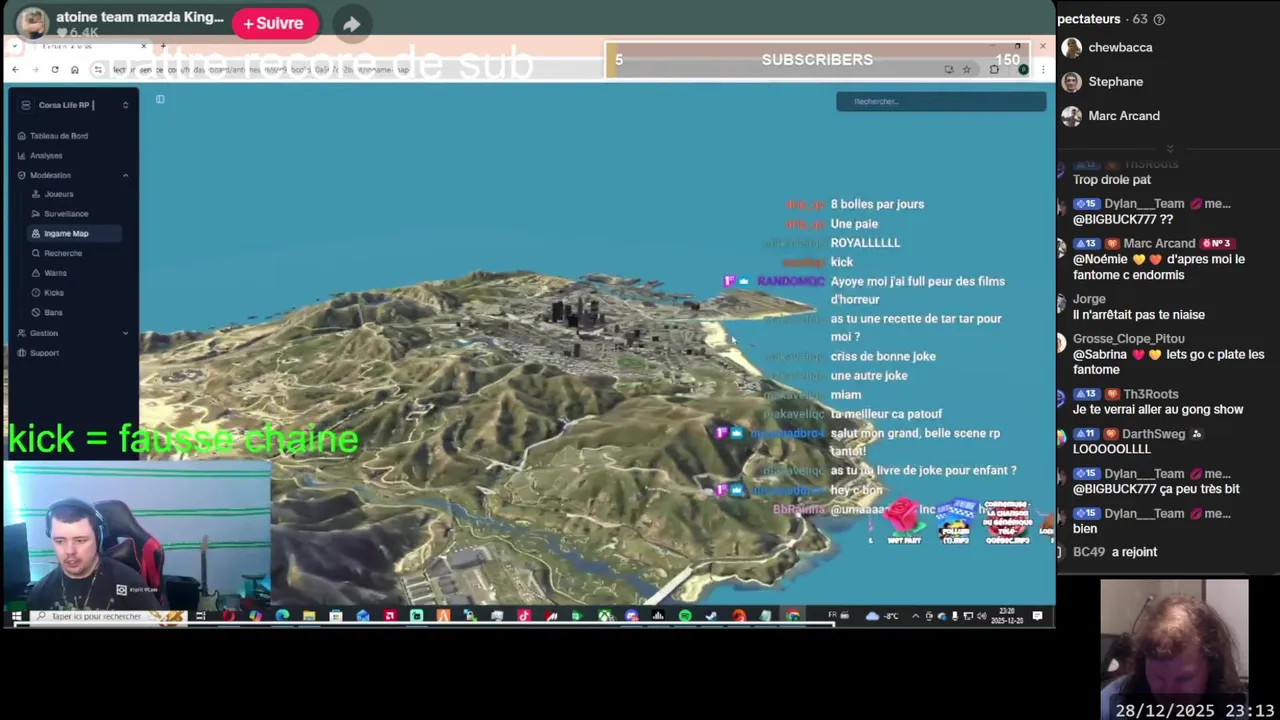Screen dimensions: 1280x720
Task: Open the Corsa Life RP server selector
Action: 73,105
